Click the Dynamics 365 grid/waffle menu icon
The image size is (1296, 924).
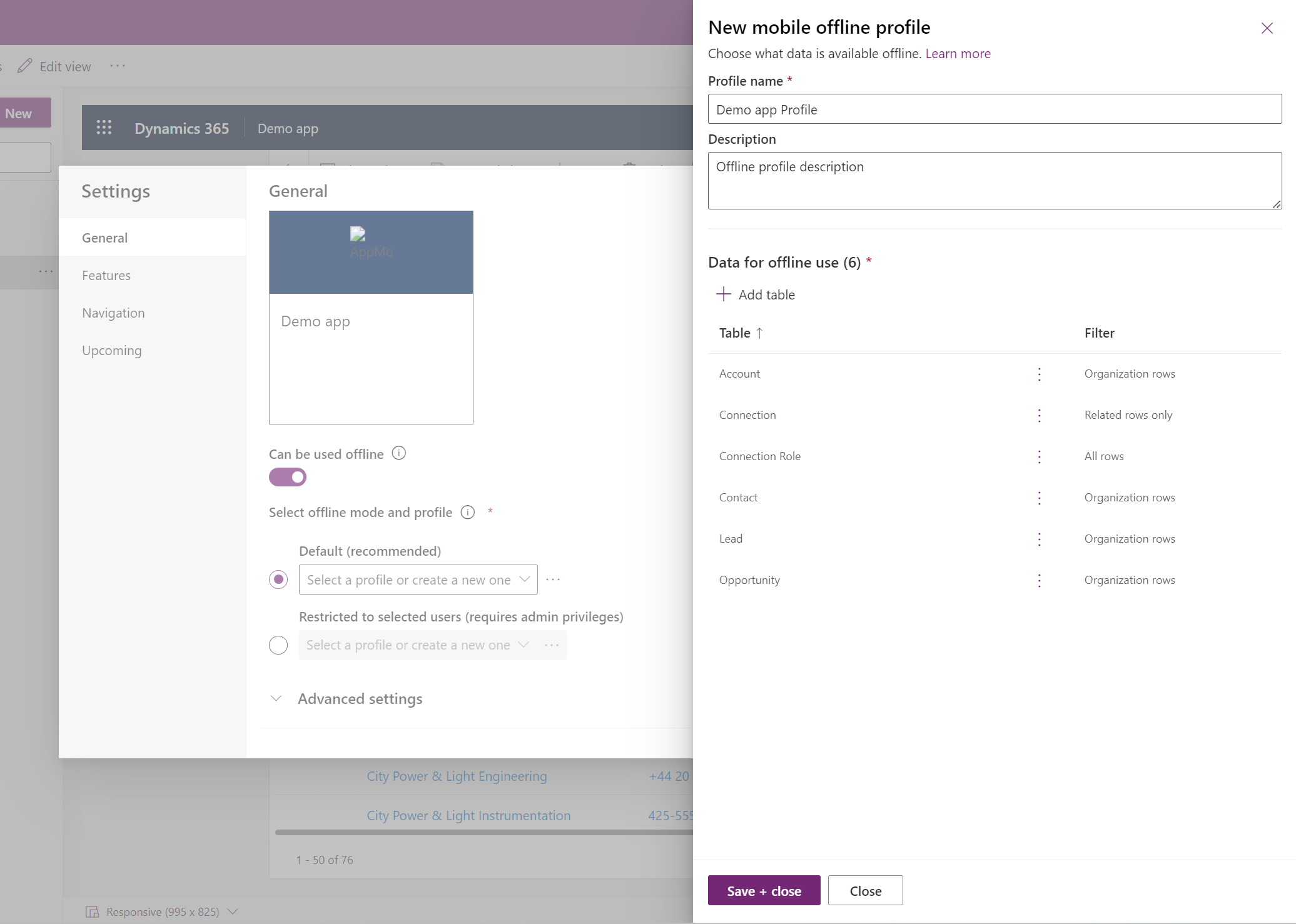(x=103, y=127)
